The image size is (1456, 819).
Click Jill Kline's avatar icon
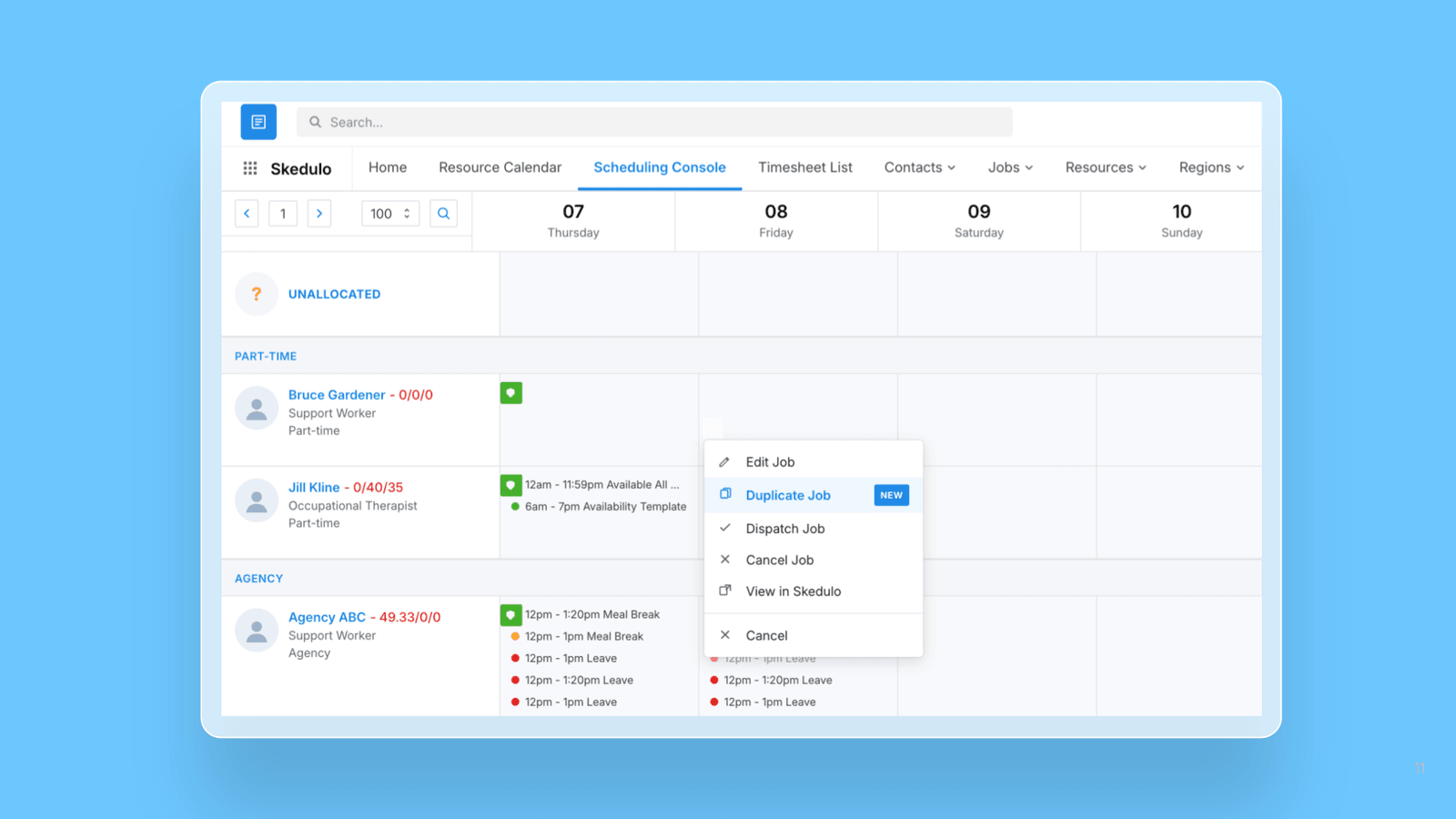[x=257, y=500]
